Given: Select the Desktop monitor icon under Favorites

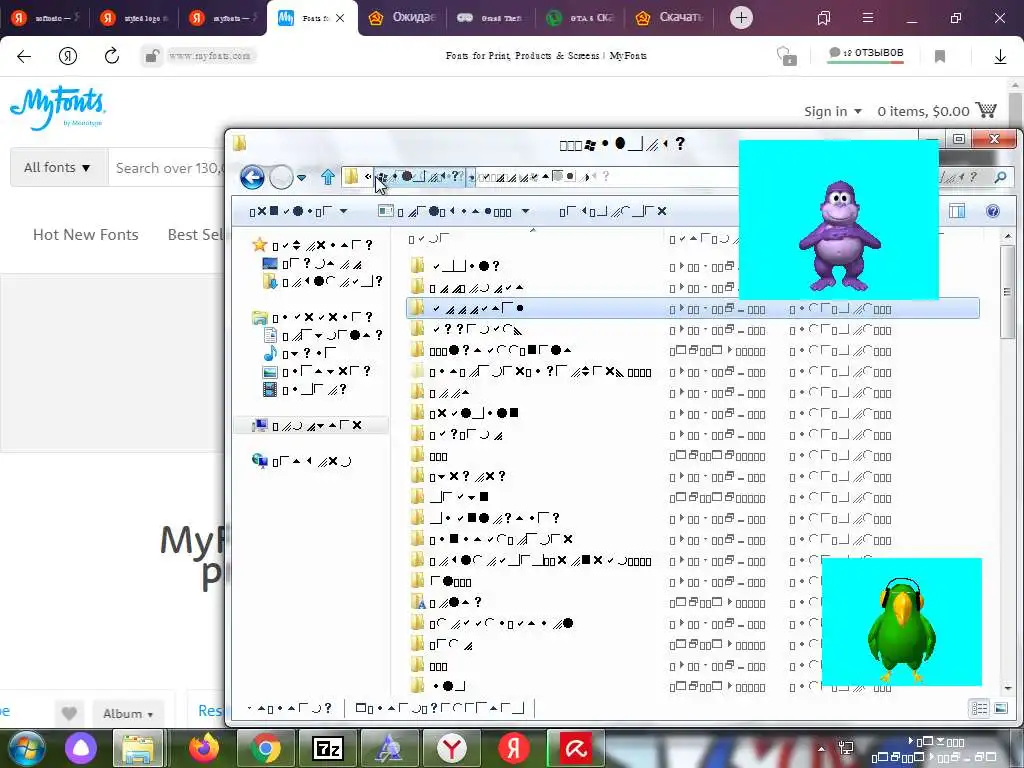Looking at the screenshot, I should click(x=270, y=264).
